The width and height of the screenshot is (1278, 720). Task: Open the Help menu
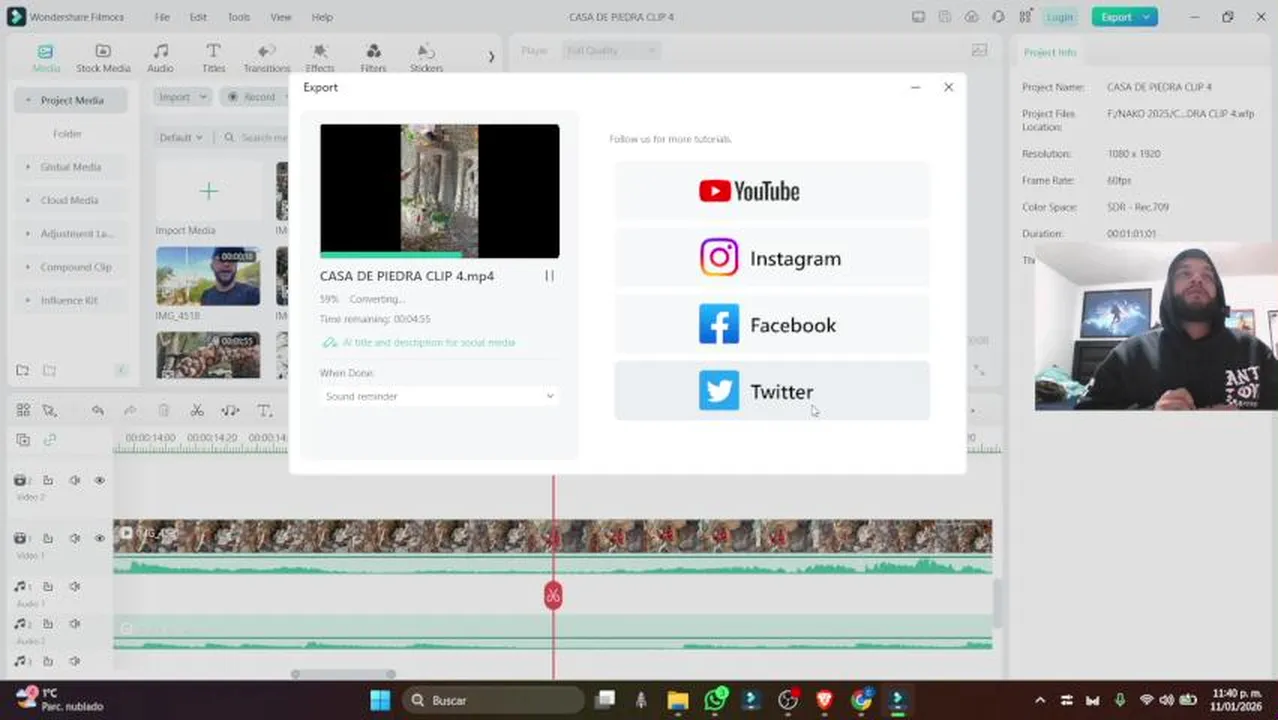[322, 17]
